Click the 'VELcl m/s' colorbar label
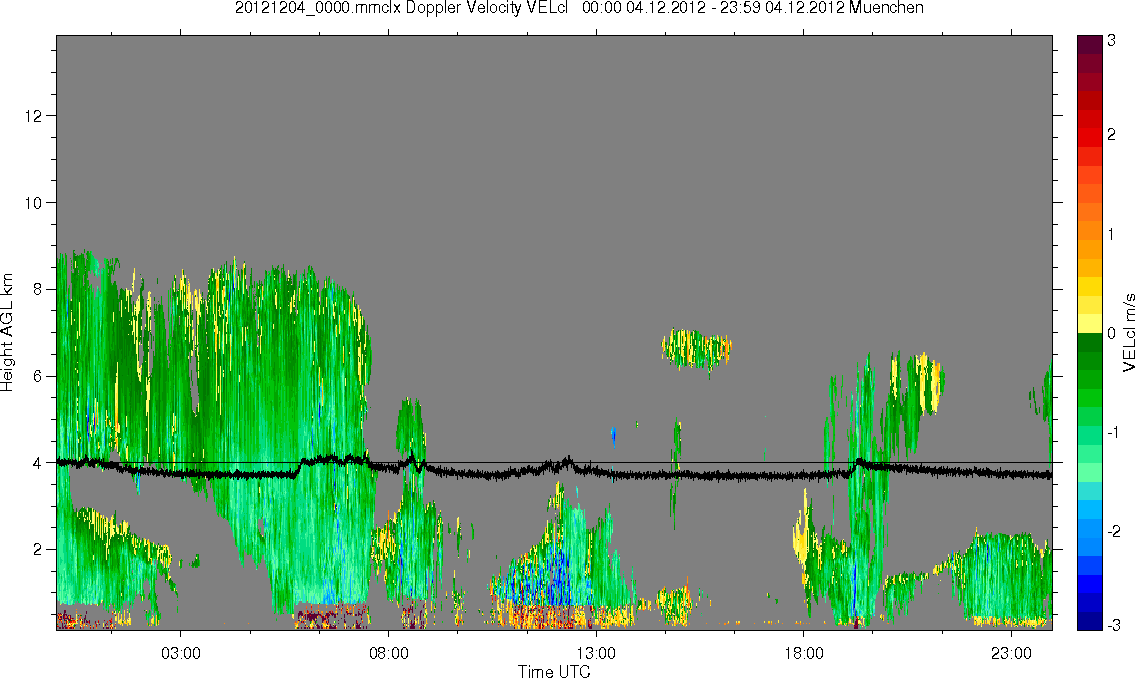The height and width of the screenshot is (678, 1135). pyautogui.click(x=1128, y=333)
